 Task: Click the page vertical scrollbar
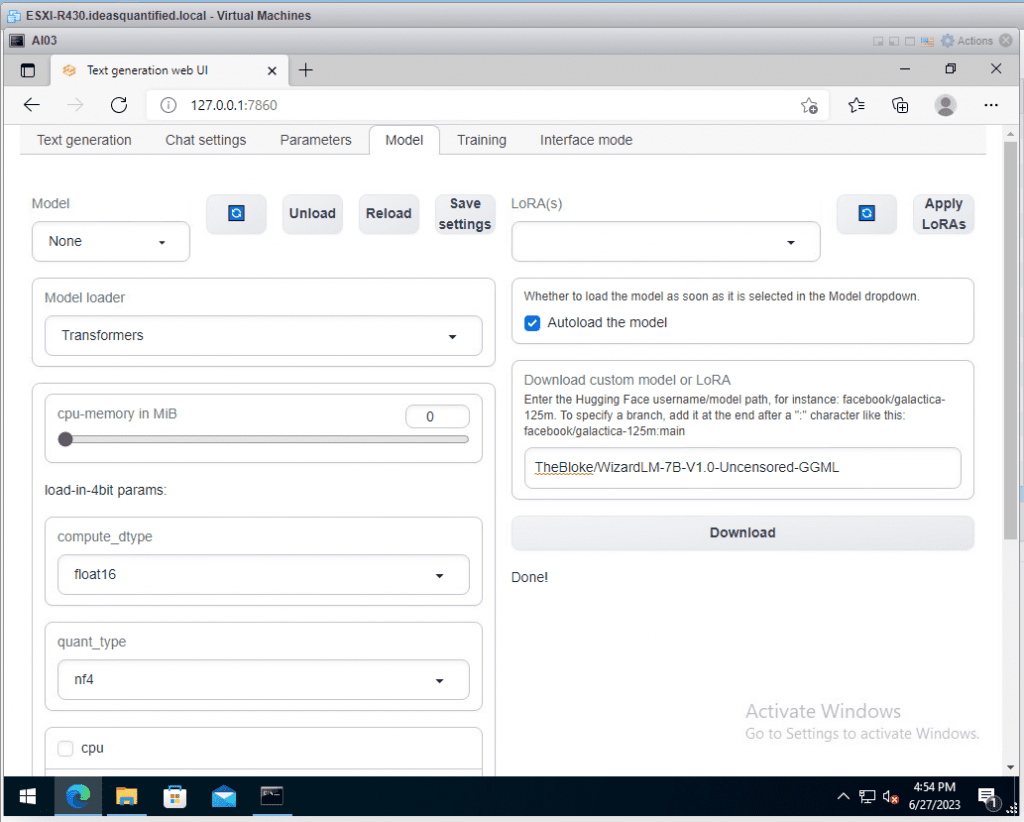[1010, 340]
